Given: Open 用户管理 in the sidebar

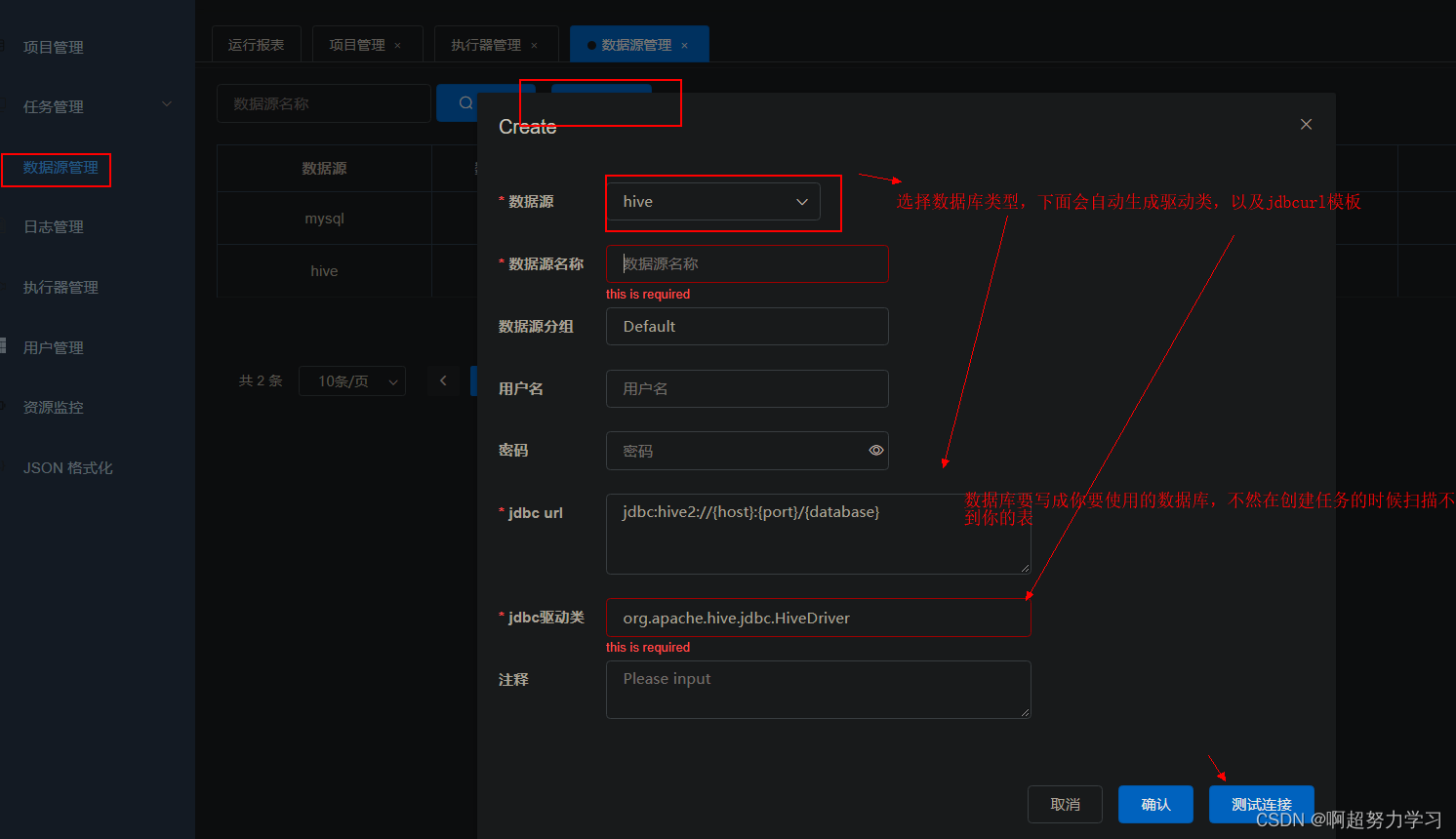Looking at the screenshot, I should click(x=54, y=347).
